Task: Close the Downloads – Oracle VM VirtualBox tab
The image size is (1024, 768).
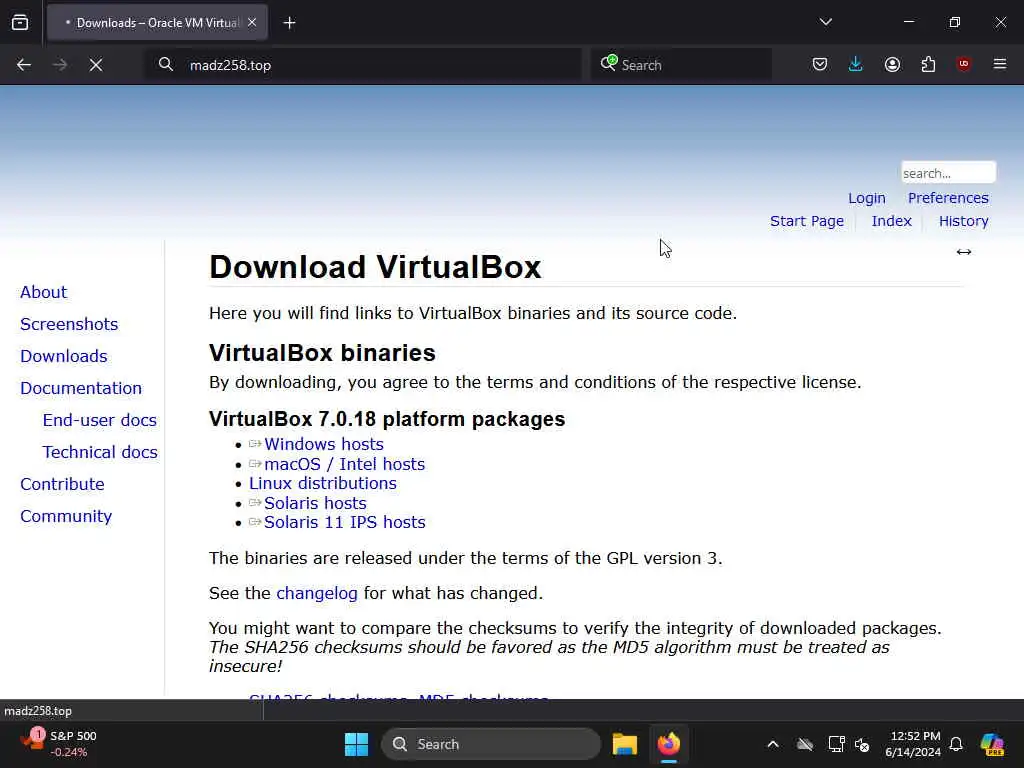Action: [x=252, y=23]
